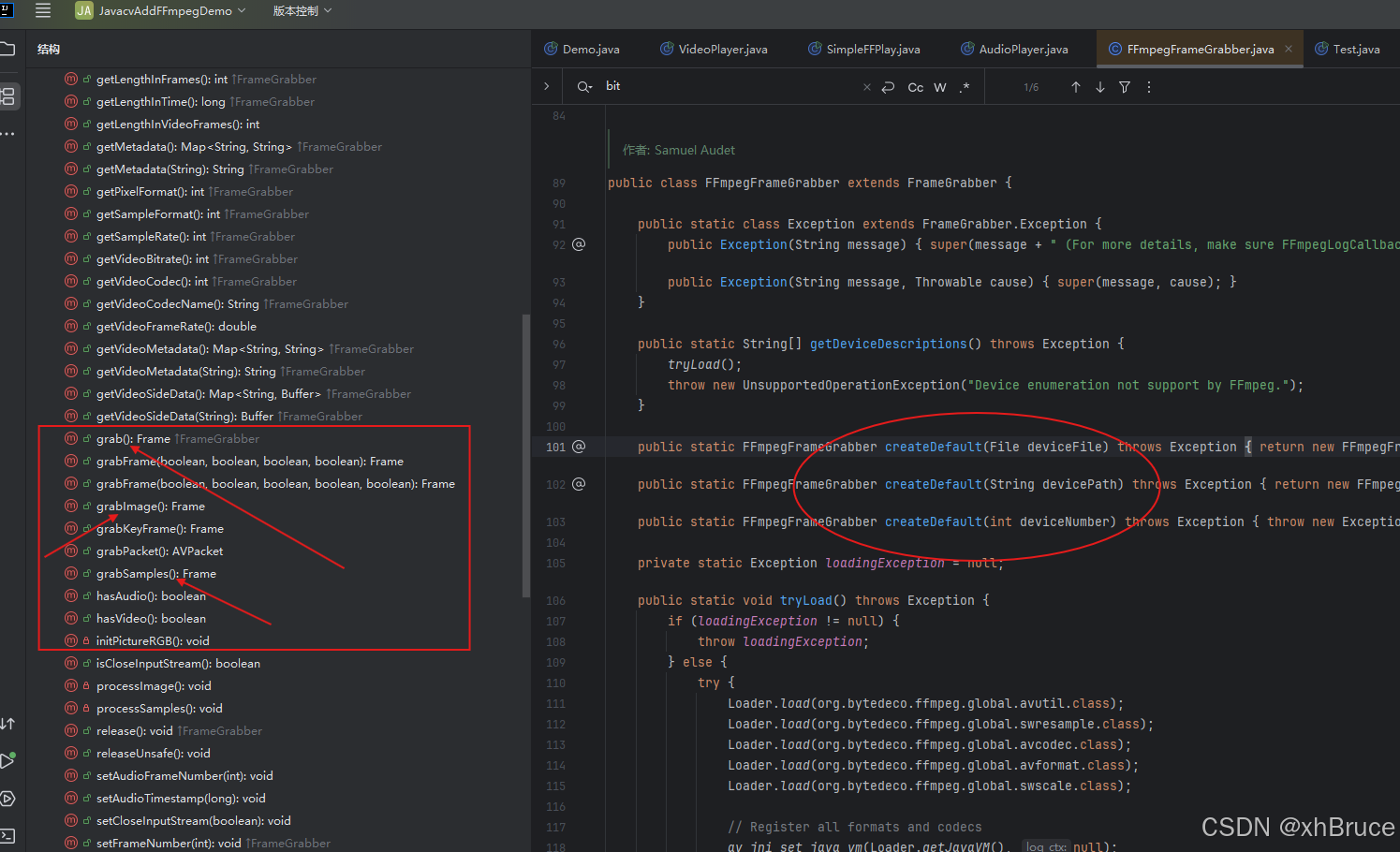Click gutter icon on line 101

579,447
